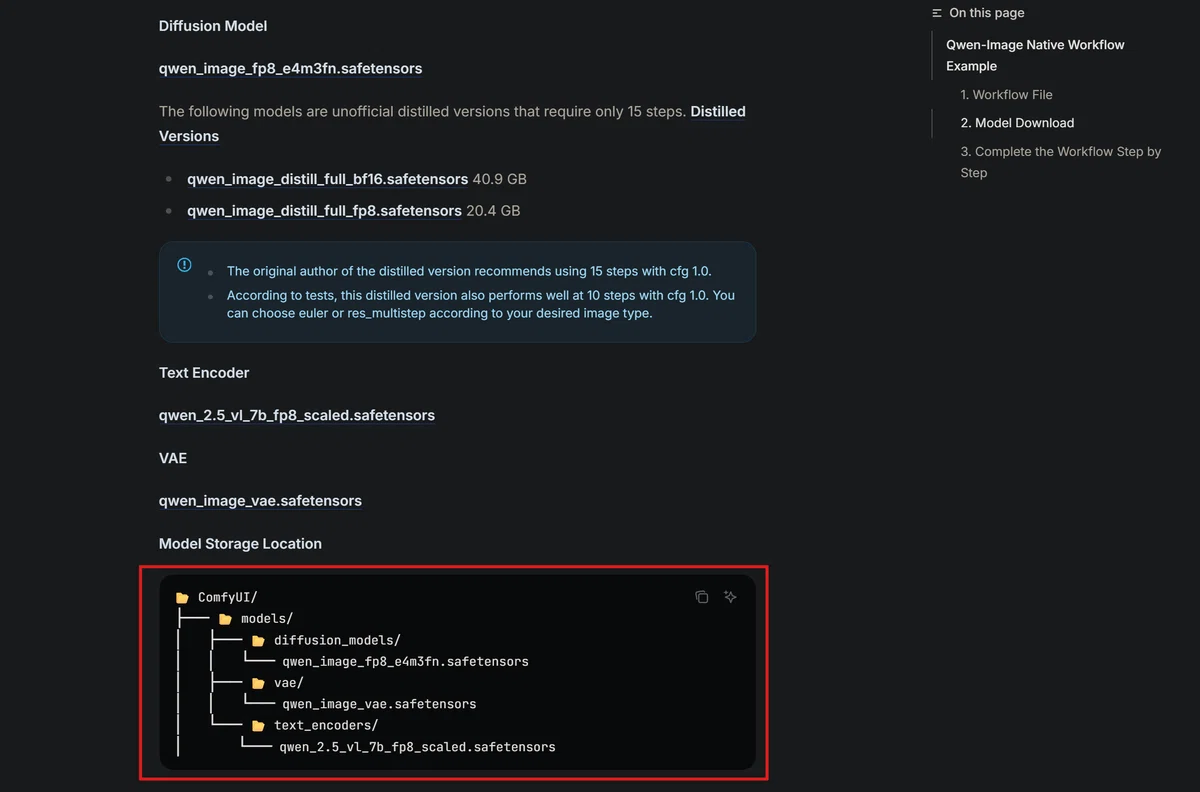Open qwen_2.5_vl_7b_fp8_scaled.safetensors link
The width and height of the screenshot is (1200, 792).
pos(297,415)
